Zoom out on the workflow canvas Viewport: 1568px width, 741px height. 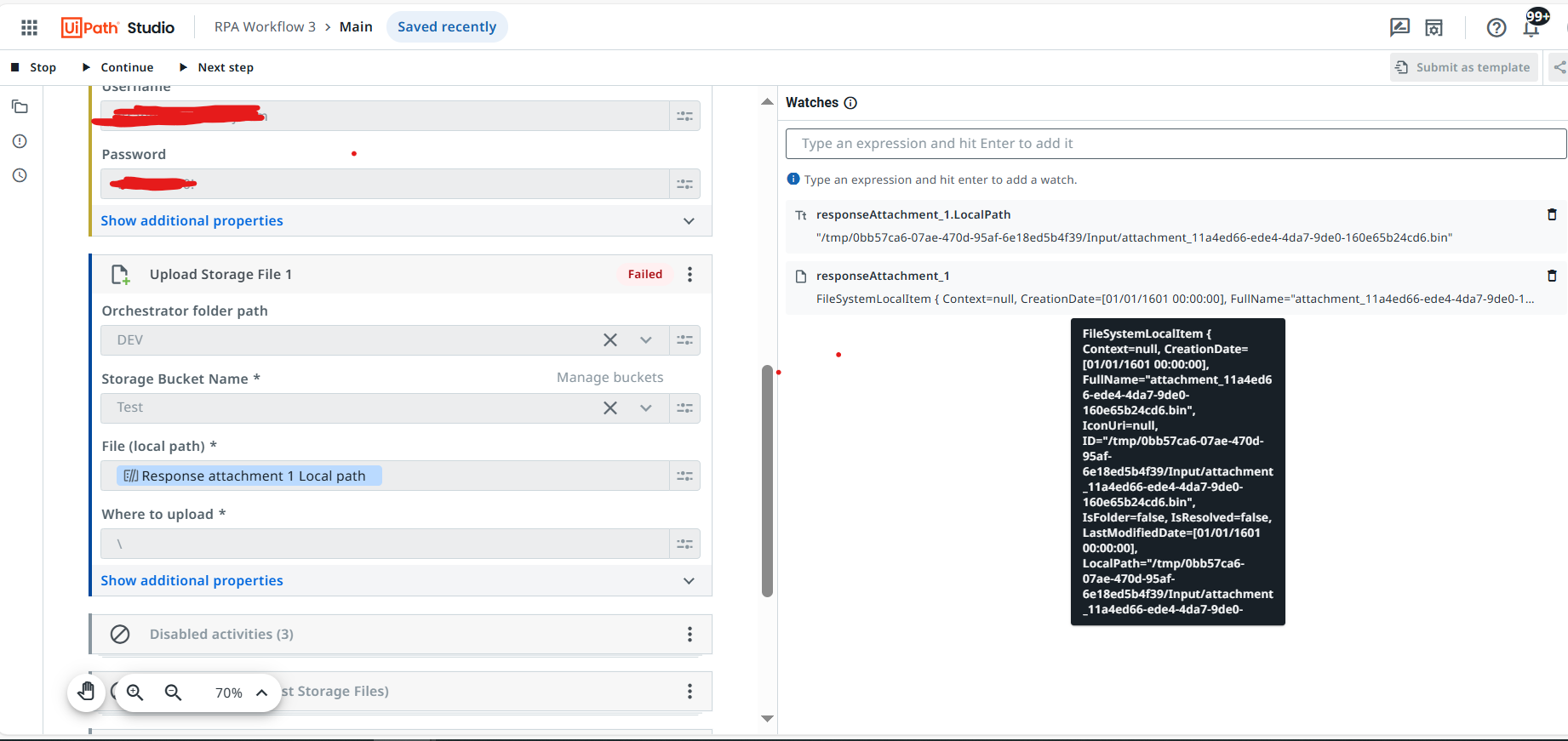(x=173, y=693)
